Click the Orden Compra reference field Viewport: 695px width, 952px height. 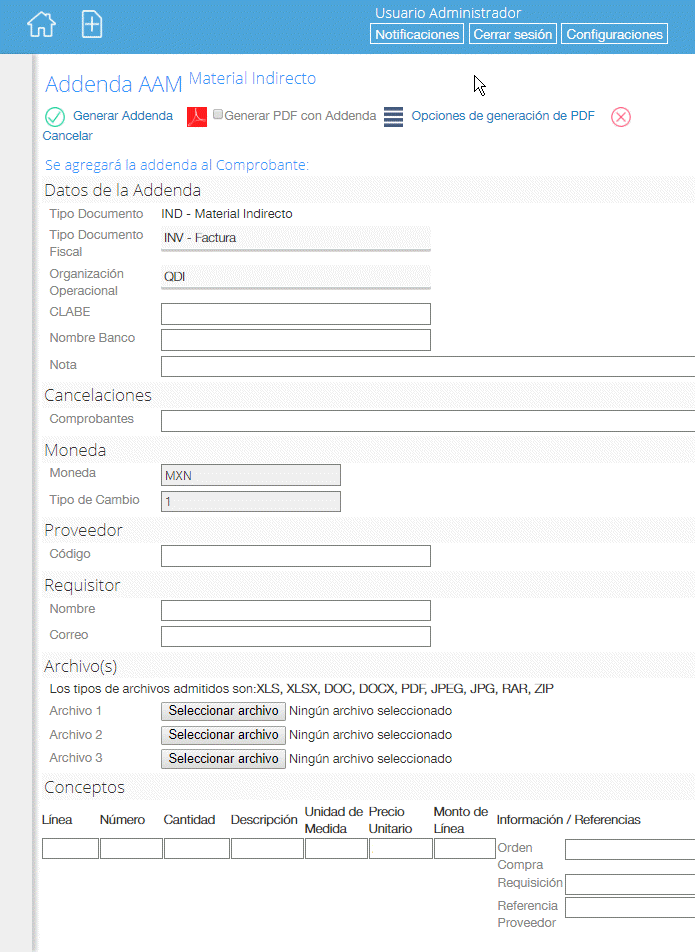tap(630, 849)
